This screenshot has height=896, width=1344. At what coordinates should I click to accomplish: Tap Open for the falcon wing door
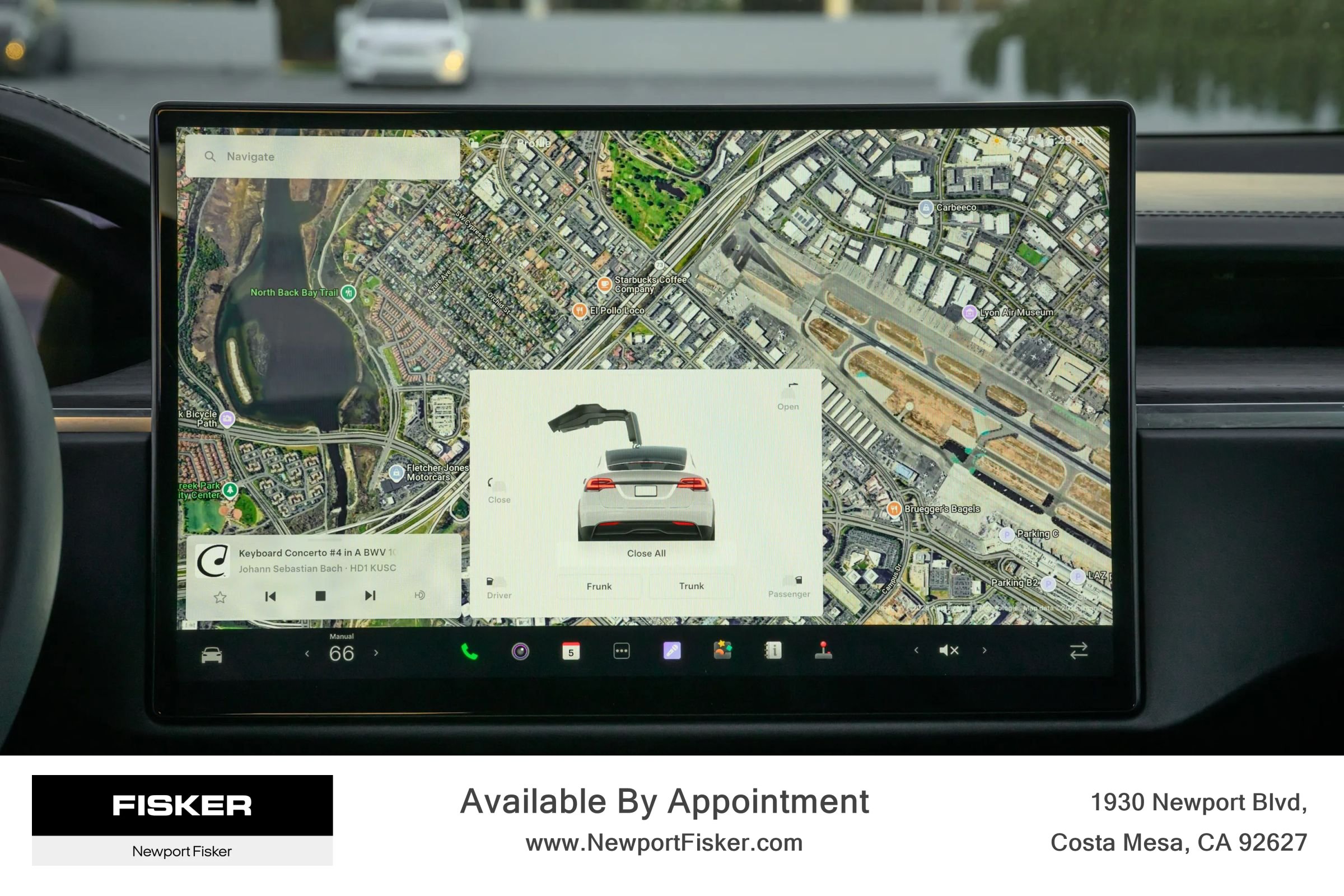[x=788, y=396]
